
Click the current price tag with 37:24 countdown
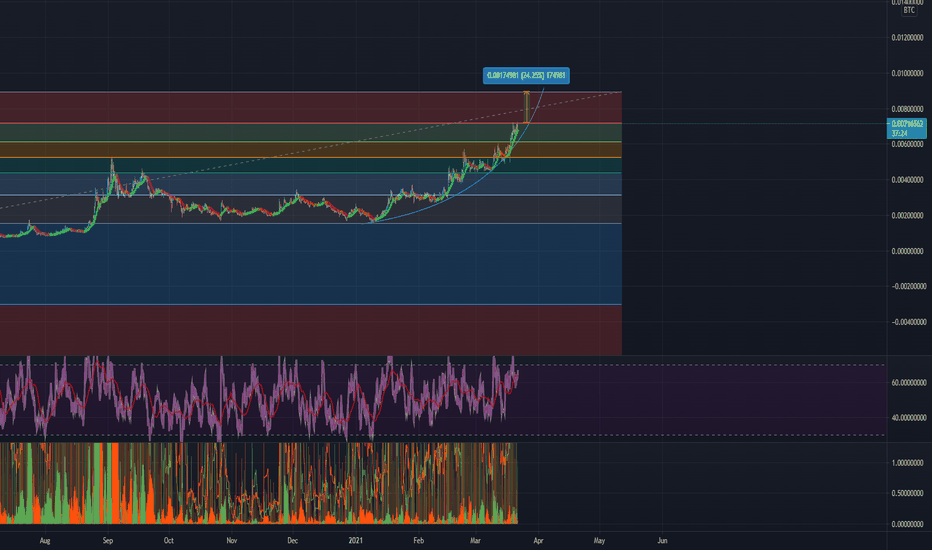point(906,128)
